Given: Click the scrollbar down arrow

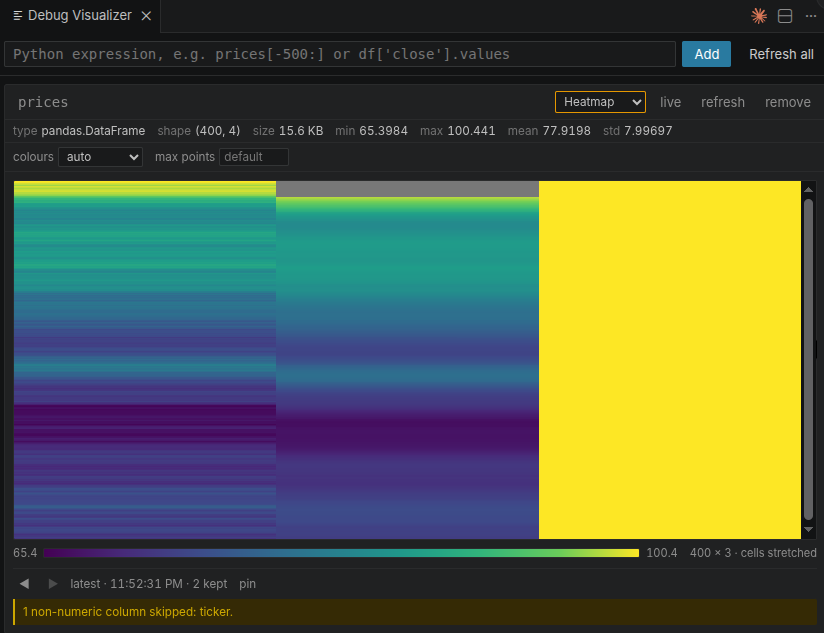Looking at the screenshot, I should (x=808, y=530).
